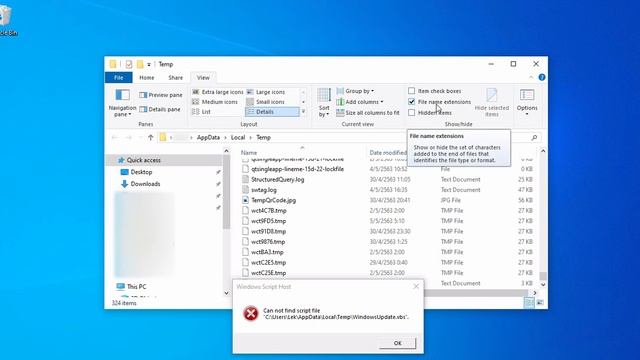Image resolution: width=640 pixels, height=360 pixels.
Task: Click the search magnifier icon
Action: click(534, 138)
